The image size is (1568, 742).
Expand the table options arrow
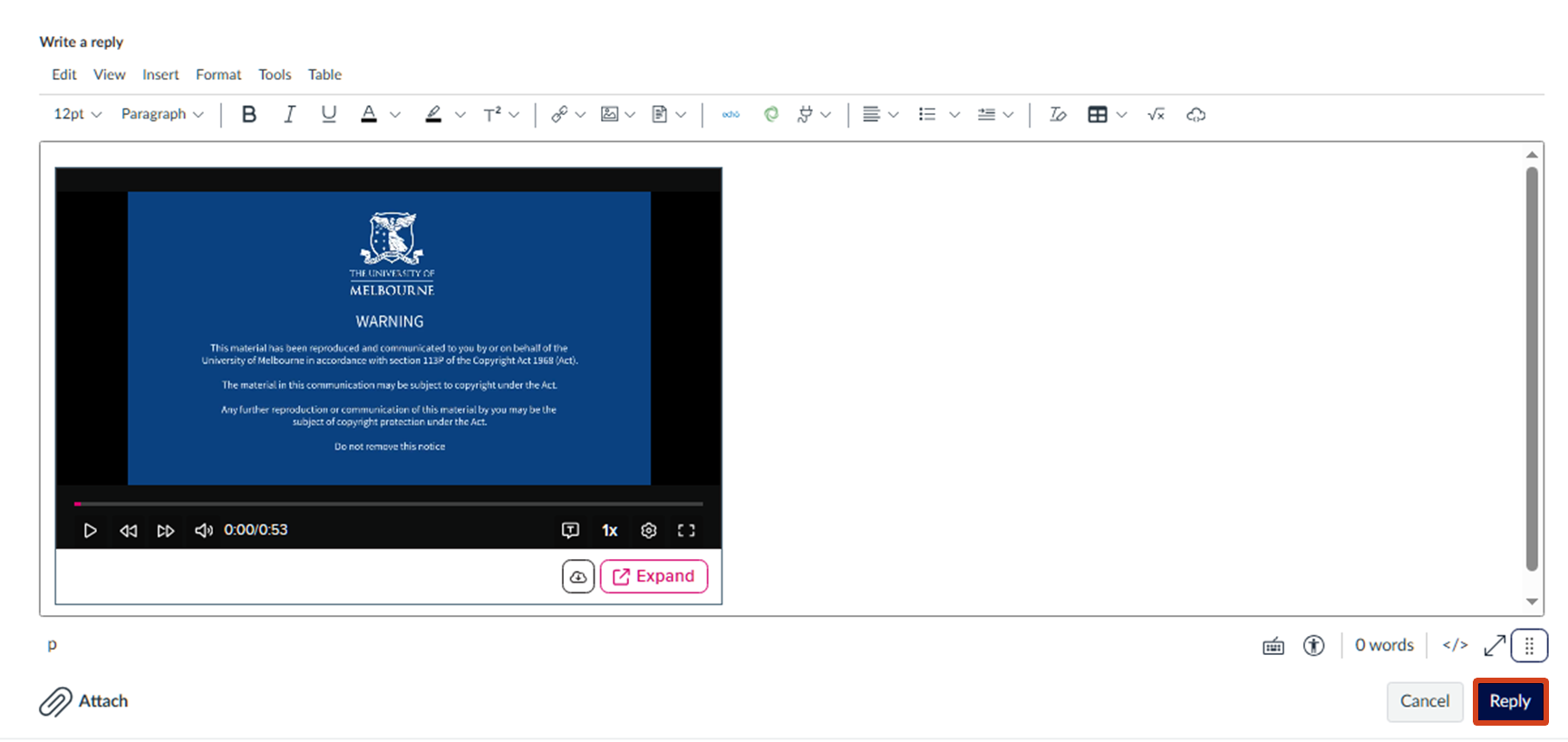point(1121,114)
